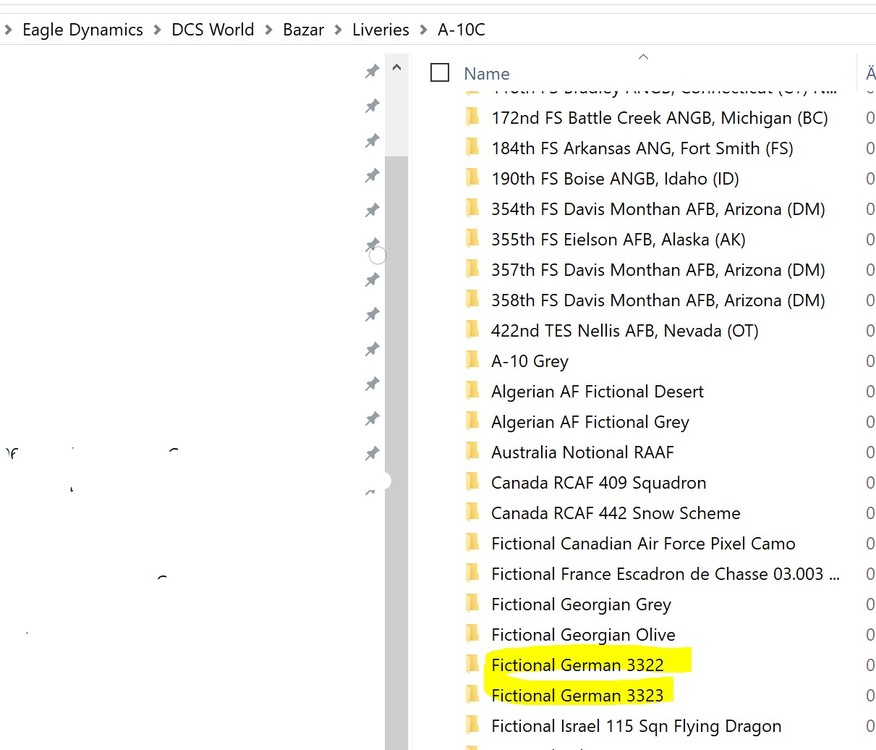
Task: Tick the select-all checkbox beside Name
Action: pyautogui.click(x=440, y=73)
